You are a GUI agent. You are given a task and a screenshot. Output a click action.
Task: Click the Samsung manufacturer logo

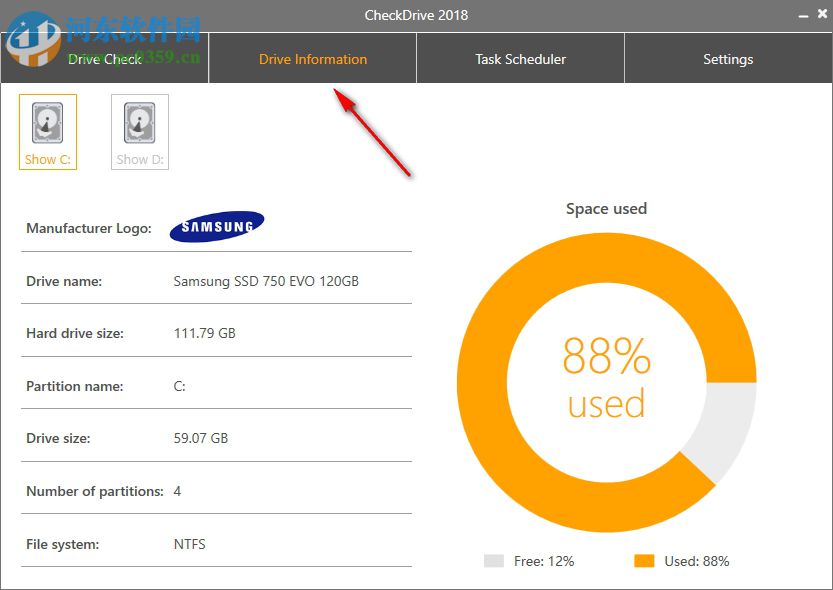click(x=217, y=227)
